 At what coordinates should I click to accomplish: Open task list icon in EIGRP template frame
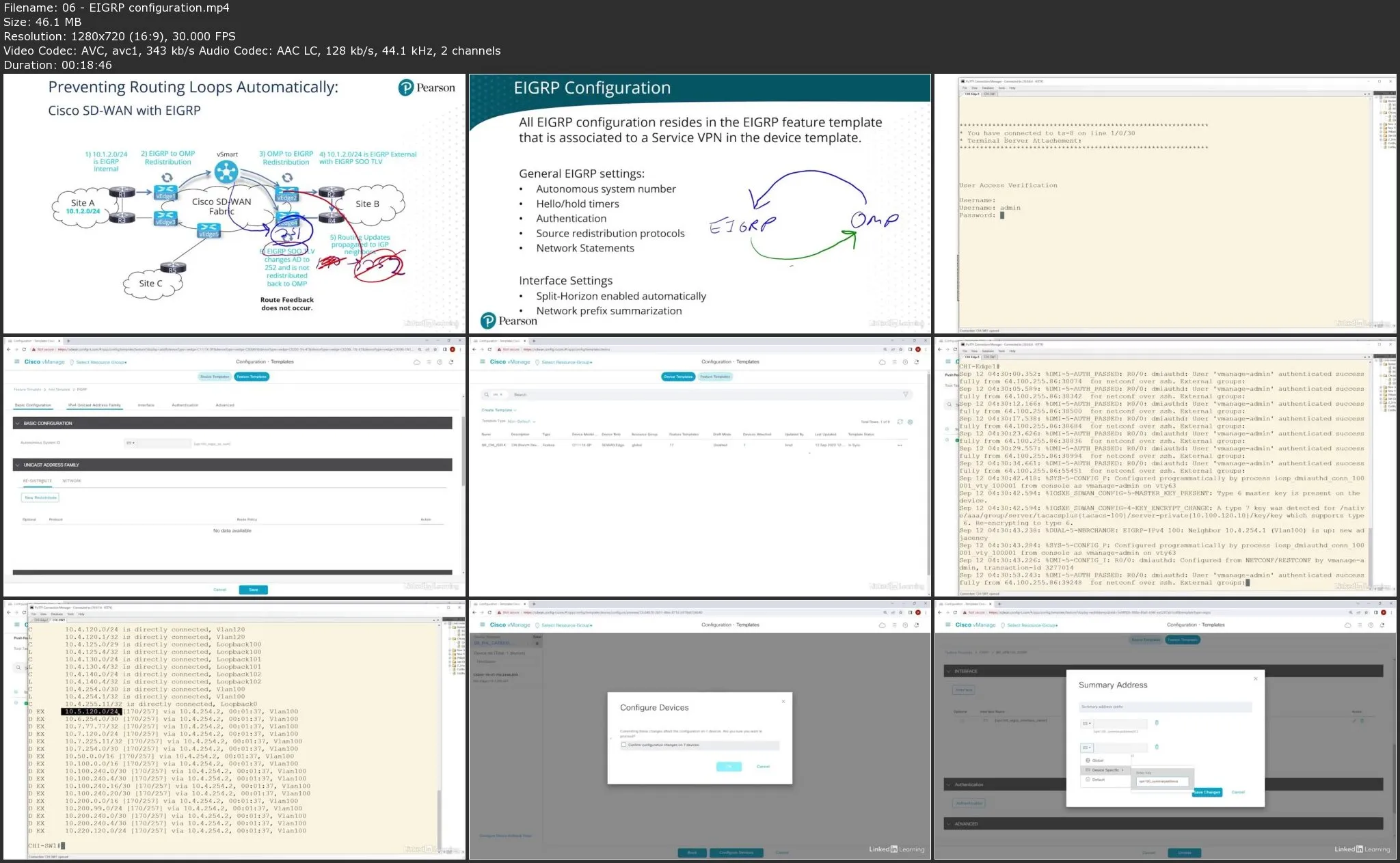pyautogui.click(x=429, y=361)
